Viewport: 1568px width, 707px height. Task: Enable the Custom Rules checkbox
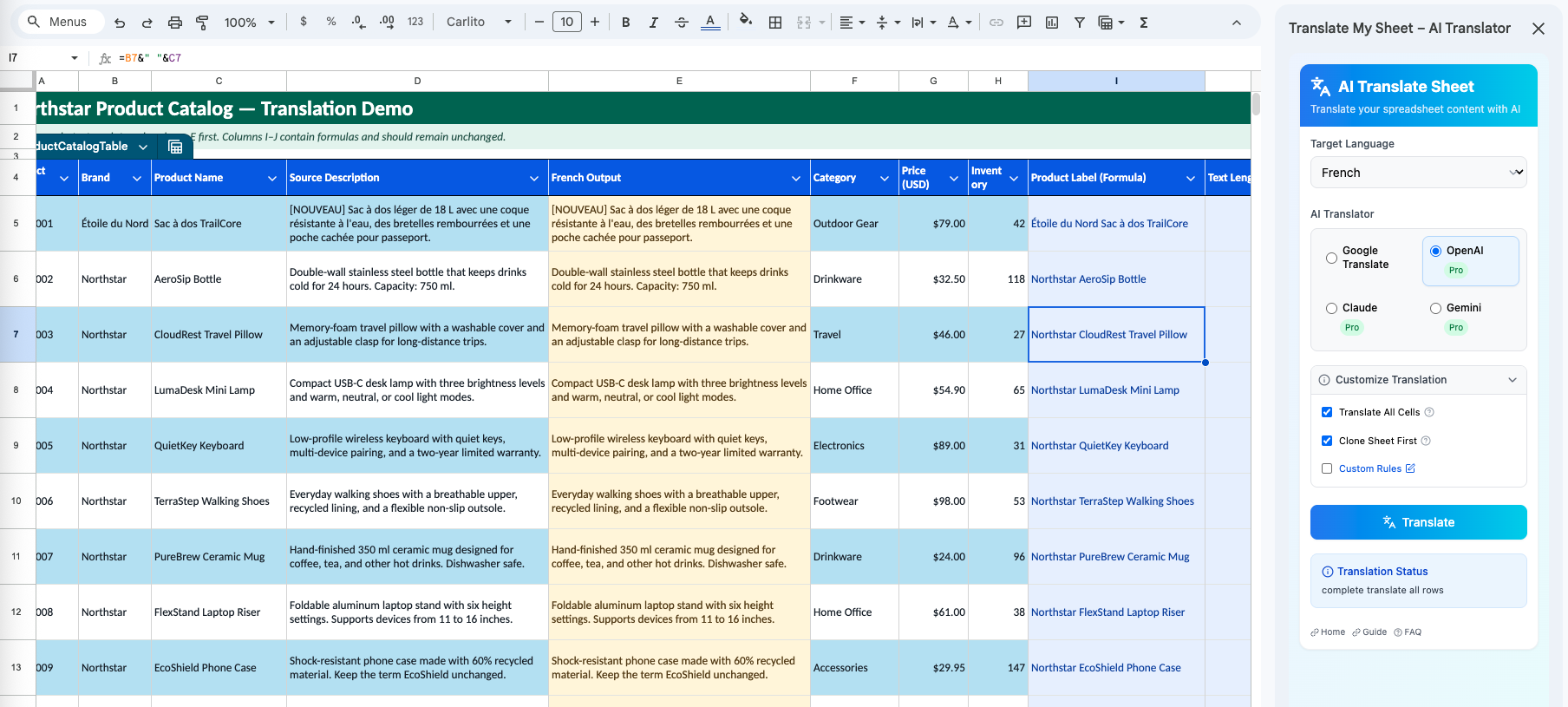1327,468
